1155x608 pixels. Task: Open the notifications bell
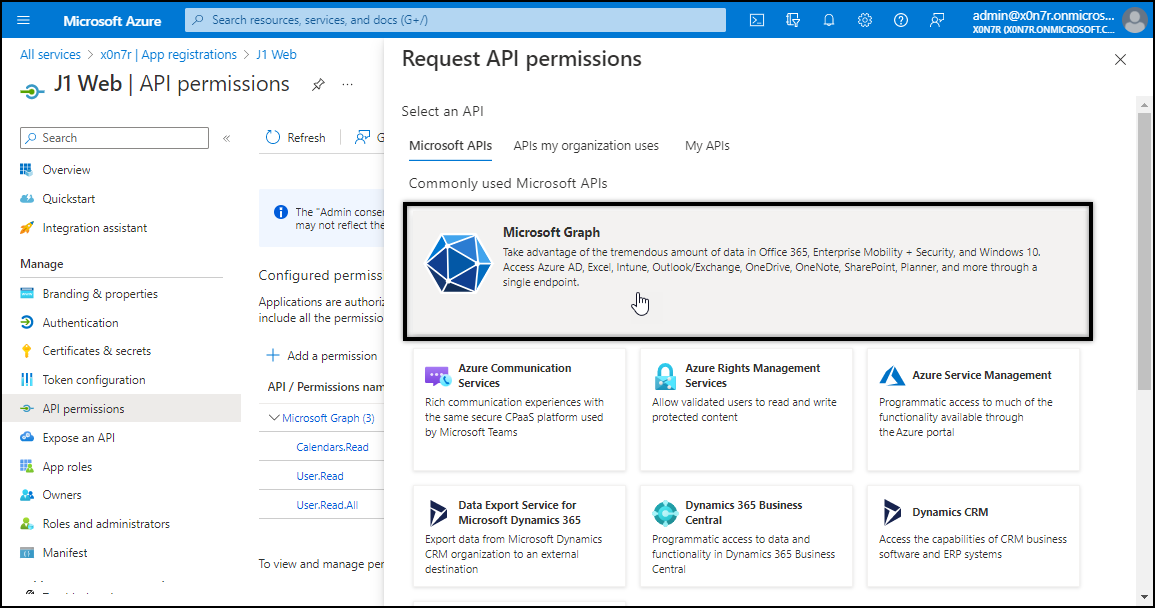tap(829, 20)
